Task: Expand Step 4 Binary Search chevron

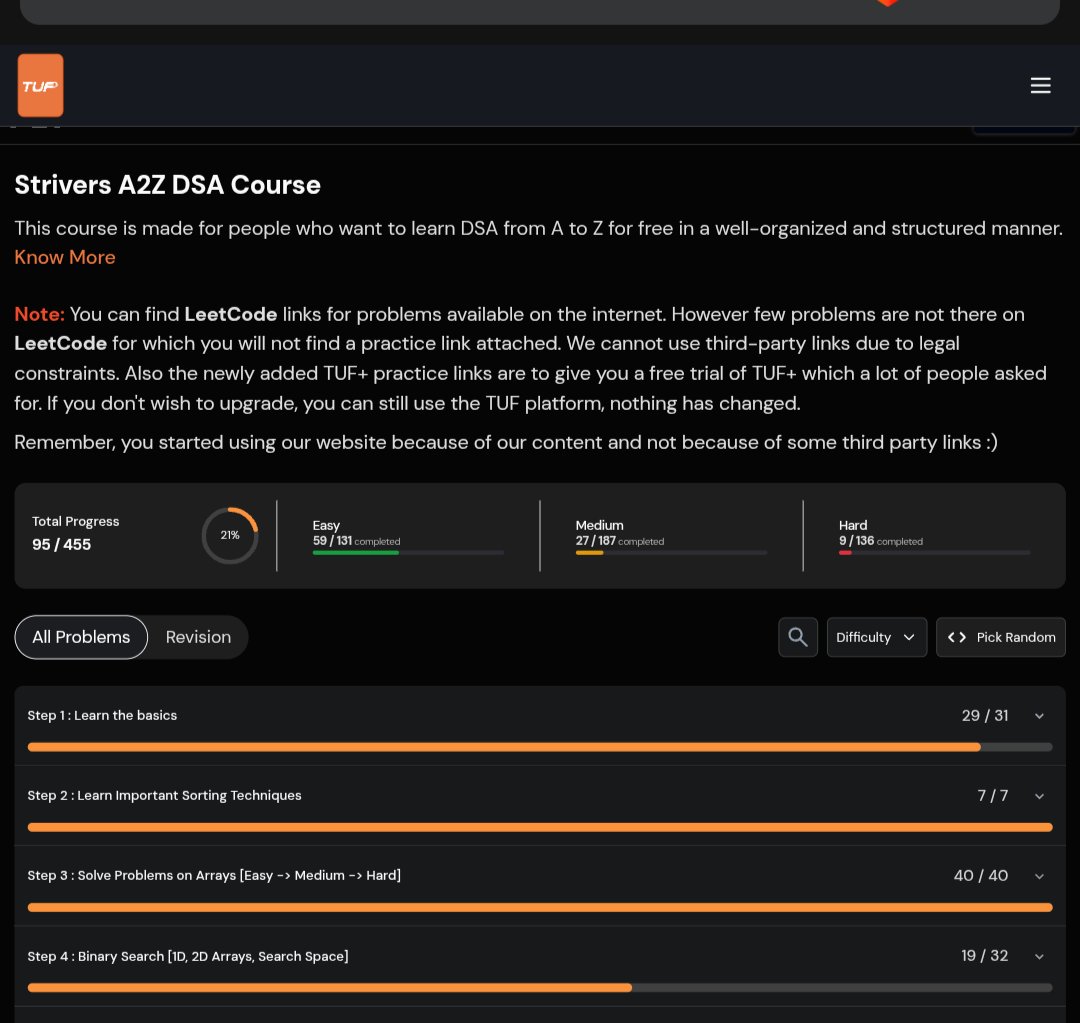Action: click(1039, 957)
